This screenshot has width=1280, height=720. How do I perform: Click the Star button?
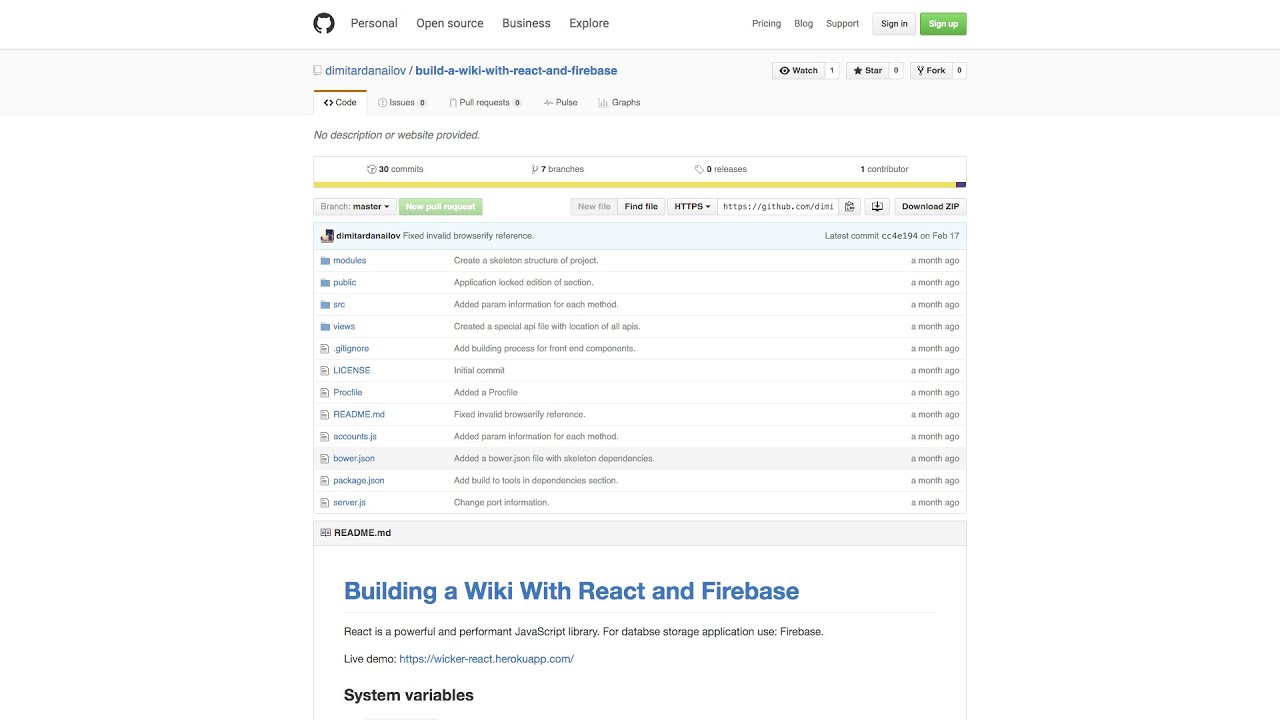tap(867, 71)
